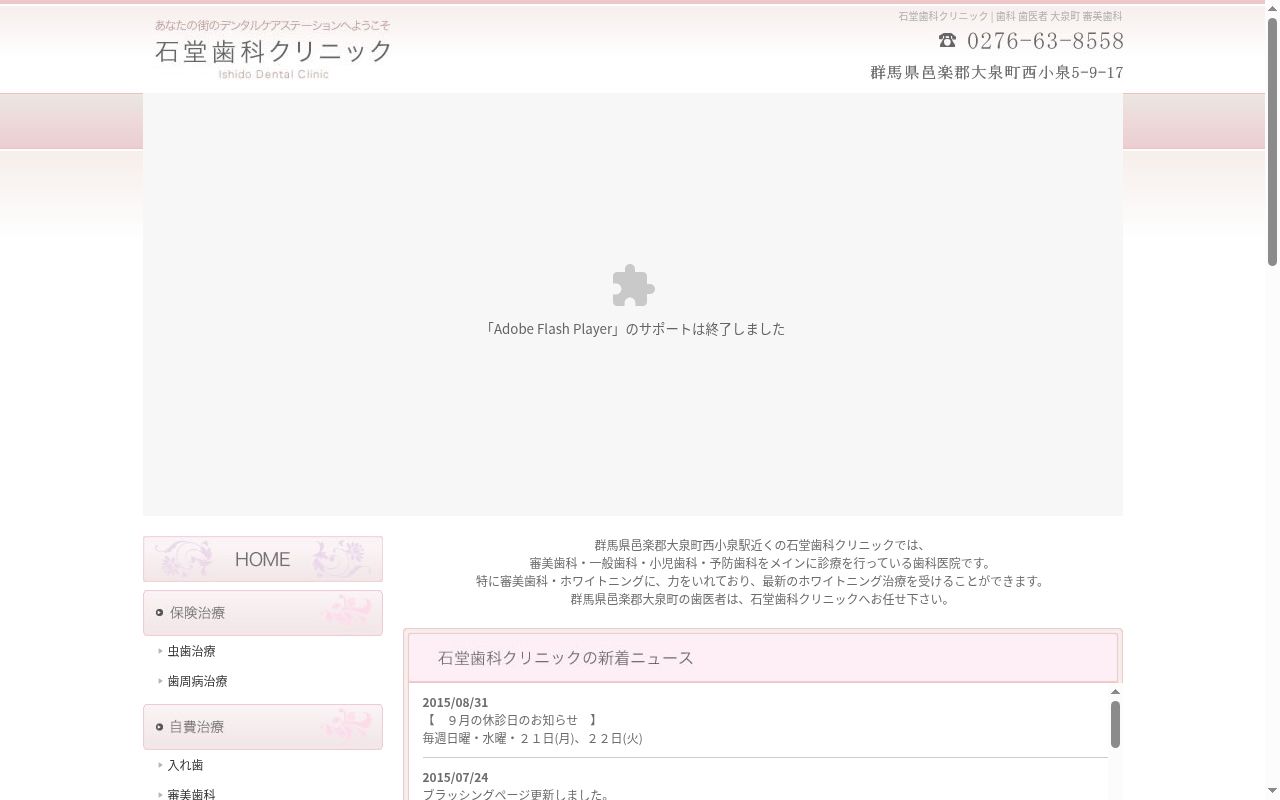The height and width of the screenshot is (800, 1280).
Task: Click the address 群馬県邑楽郡大泉町西小泉5-9-17
Action: [997, 73]
